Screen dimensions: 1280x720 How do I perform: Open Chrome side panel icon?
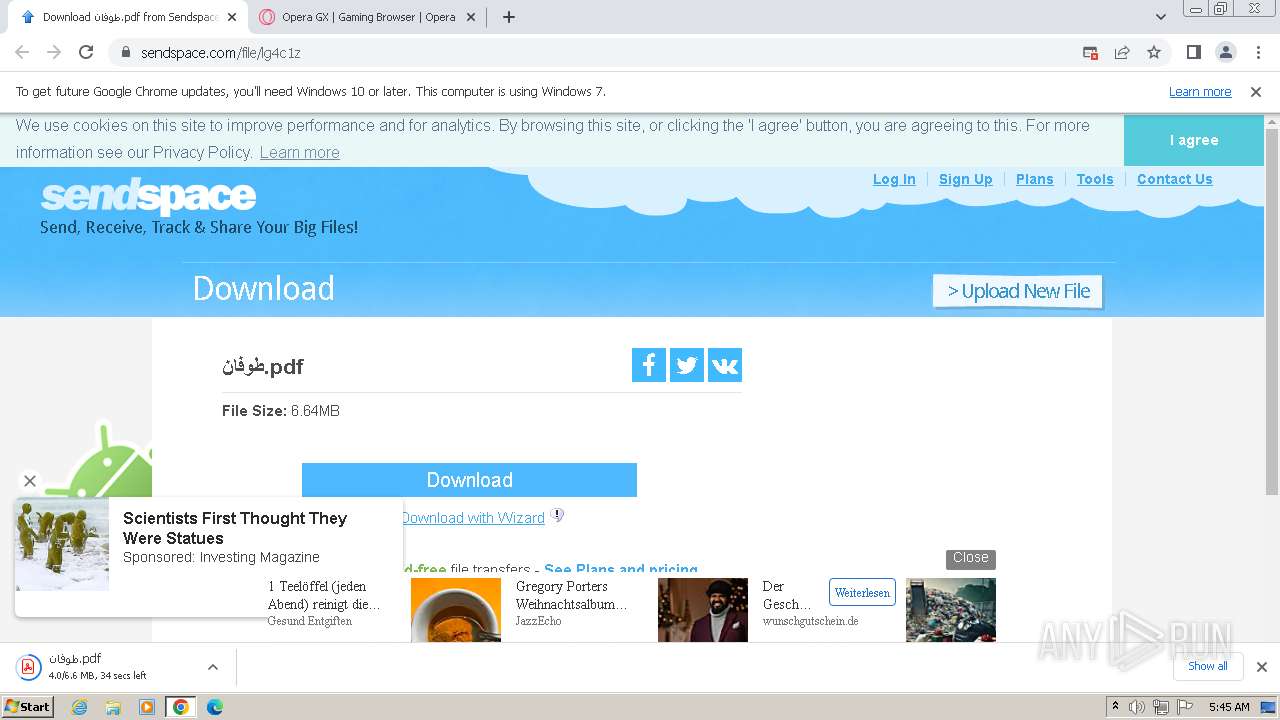pos(1193,52)
